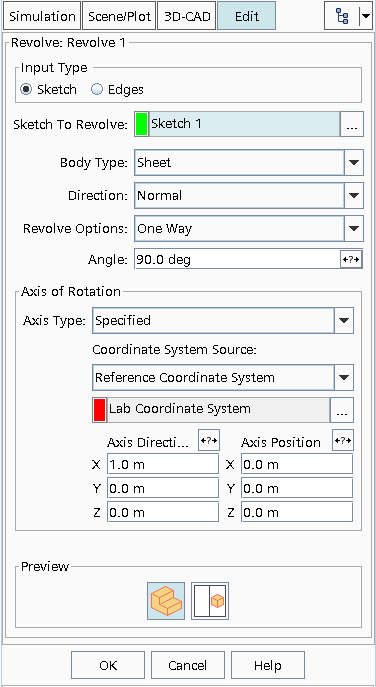Browse for Sketch To Revolve ellipsis button
This screenshot has height=687, width=376.
coord(352,124)
